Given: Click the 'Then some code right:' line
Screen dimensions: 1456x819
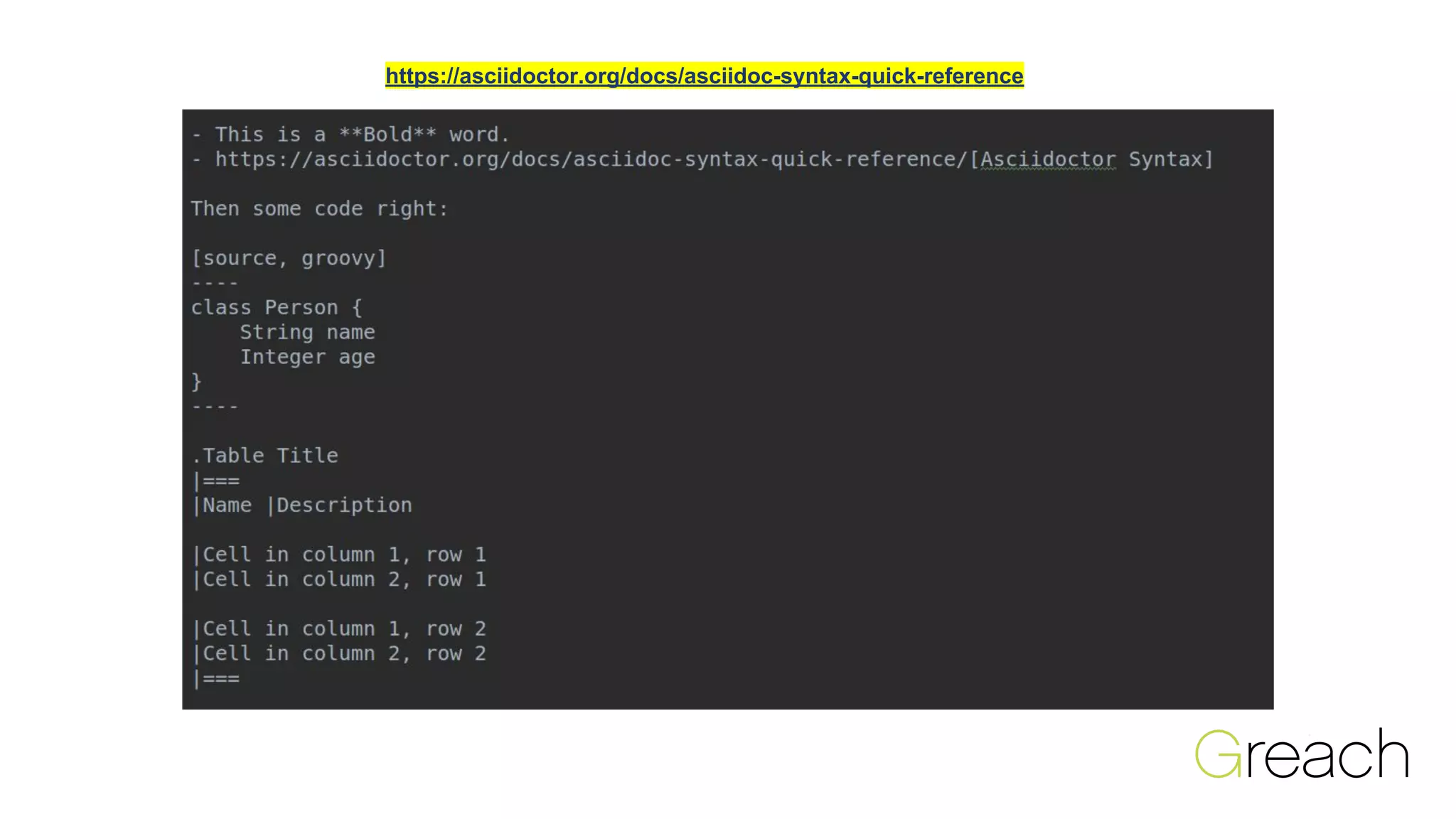Looking at the screenshot, I should tap(320, 209).
